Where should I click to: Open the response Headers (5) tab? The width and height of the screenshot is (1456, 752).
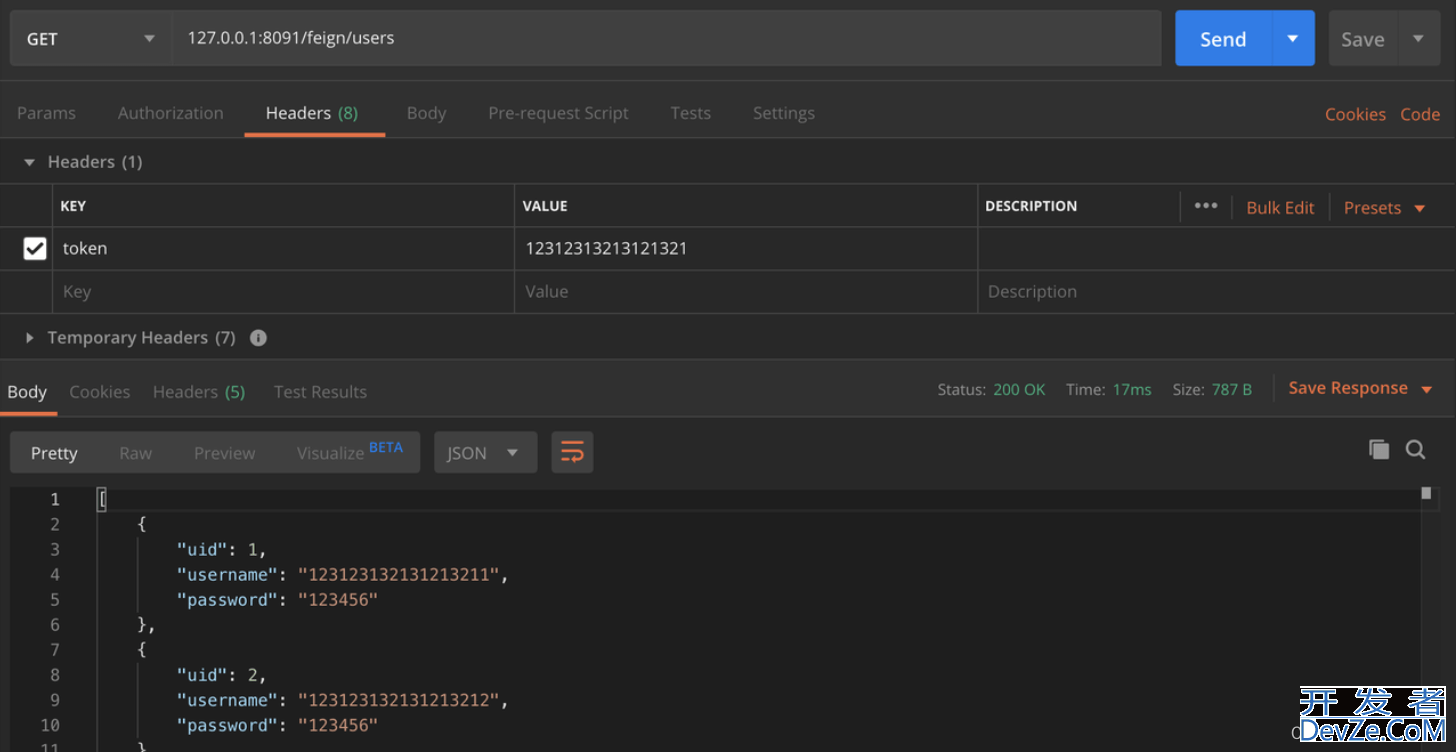tap(199, 392)
